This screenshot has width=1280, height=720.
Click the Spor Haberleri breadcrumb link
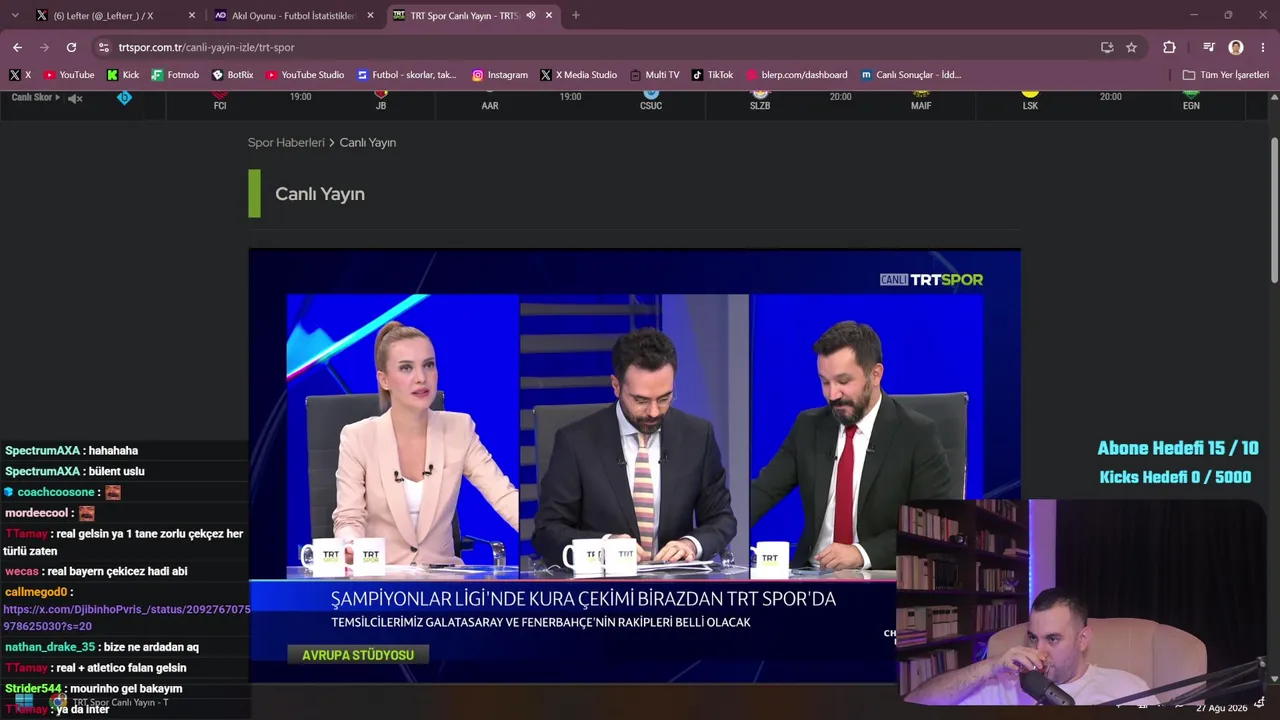tap(286, 143)
